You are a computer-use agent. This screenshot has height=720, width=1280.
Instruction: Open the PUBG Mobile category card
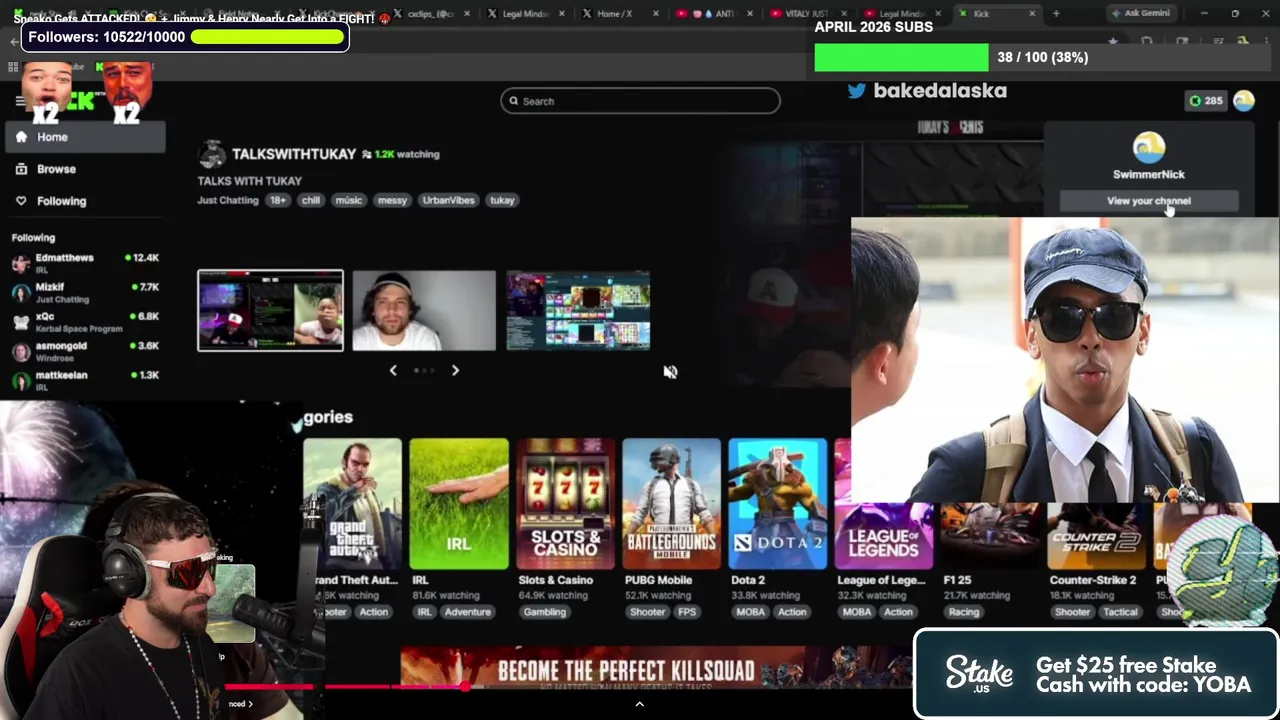pos(671,504)
